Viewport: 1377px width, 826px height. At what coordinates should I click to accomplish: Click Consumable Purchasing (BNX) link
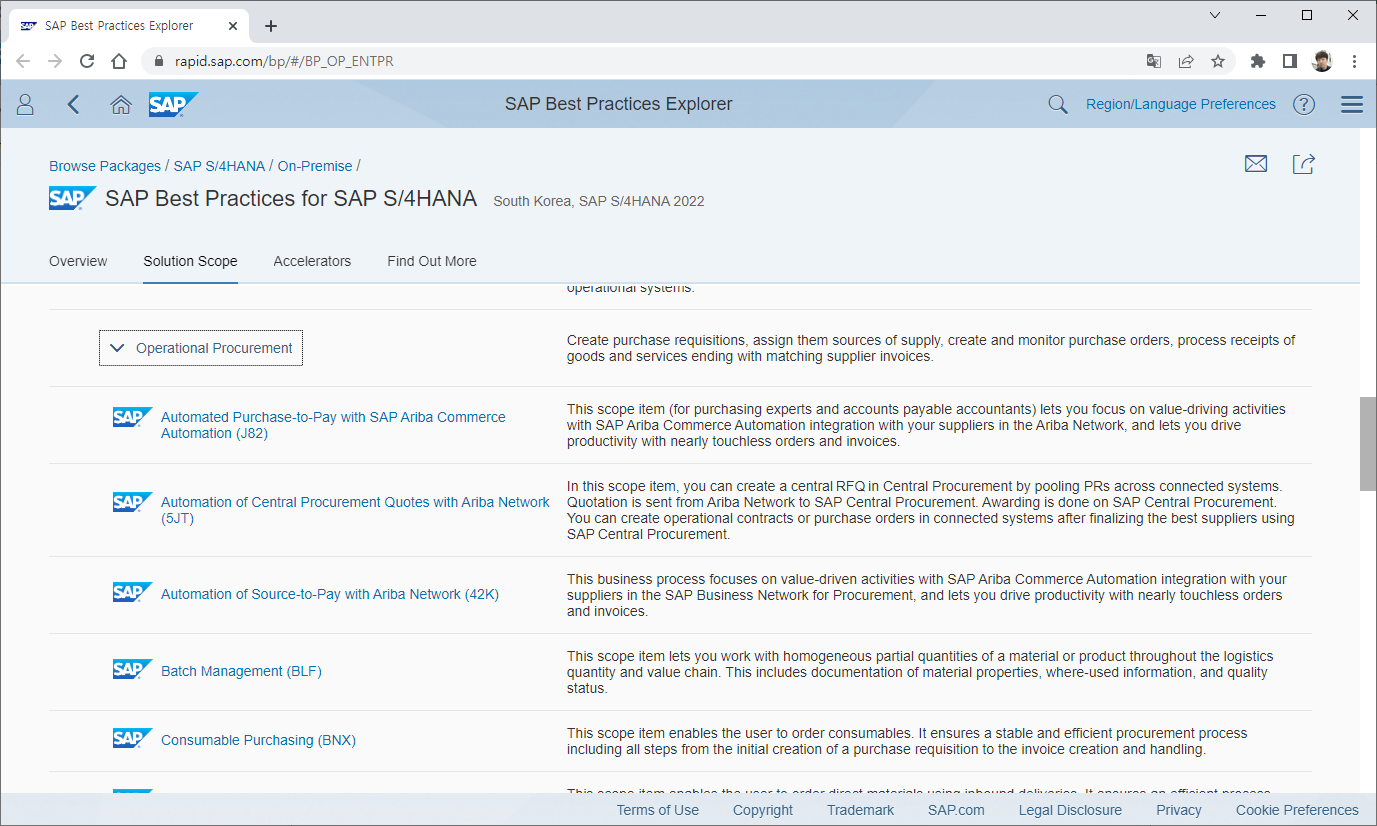click(x=258, y=740)
